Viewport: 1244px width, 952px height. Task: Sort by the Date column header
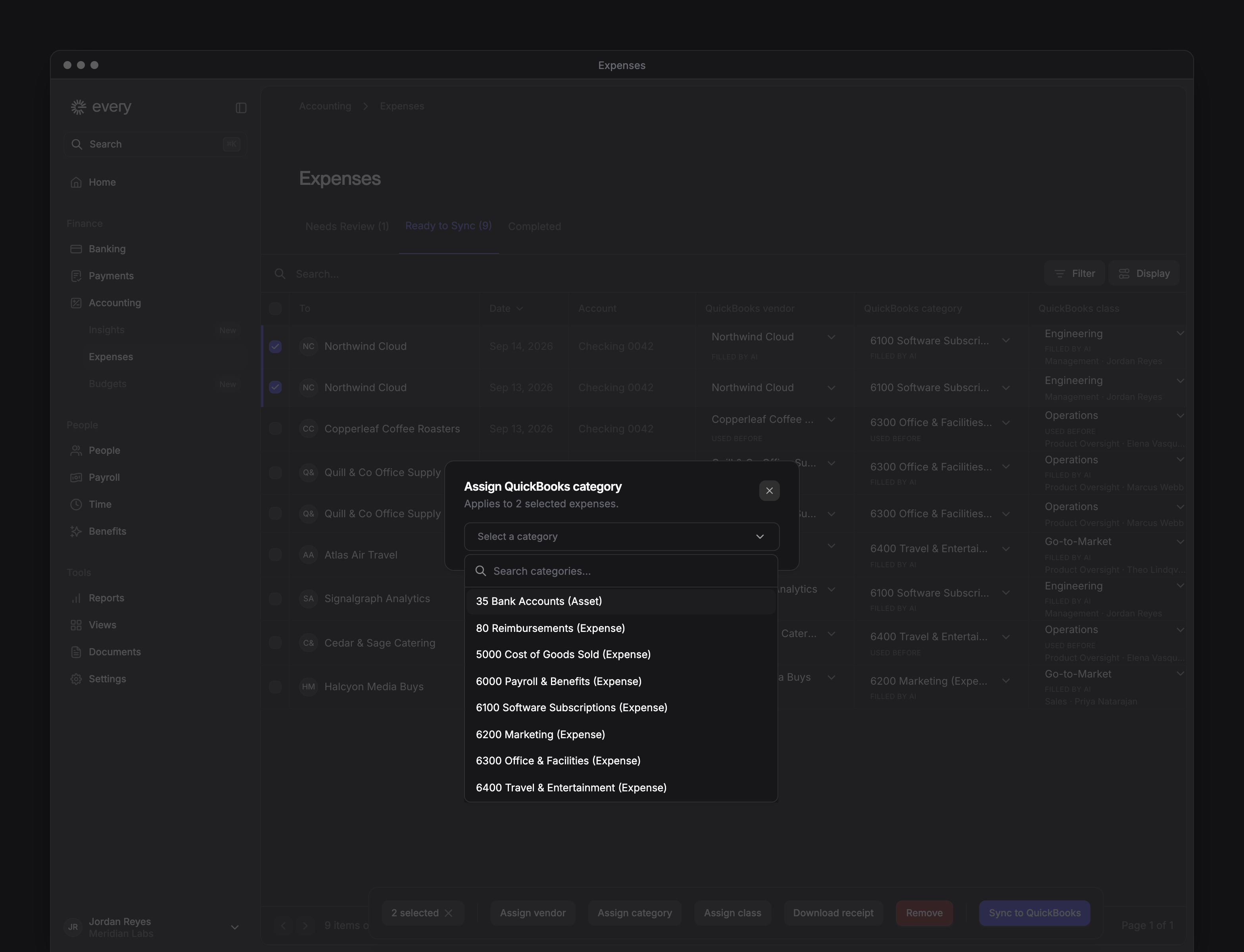point(505,308)
